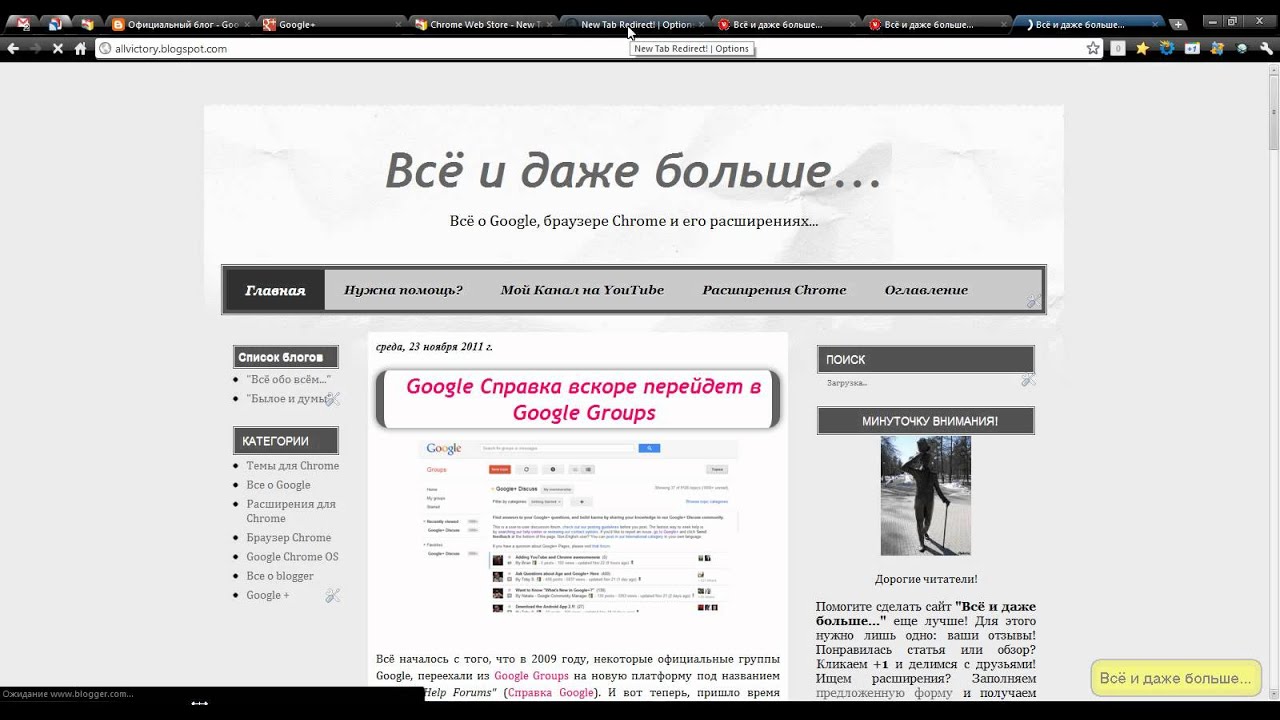Screen dimensions: 1280x720
Task: Open Мой Канал на YouTube menu item
Action: click(582, 290)
